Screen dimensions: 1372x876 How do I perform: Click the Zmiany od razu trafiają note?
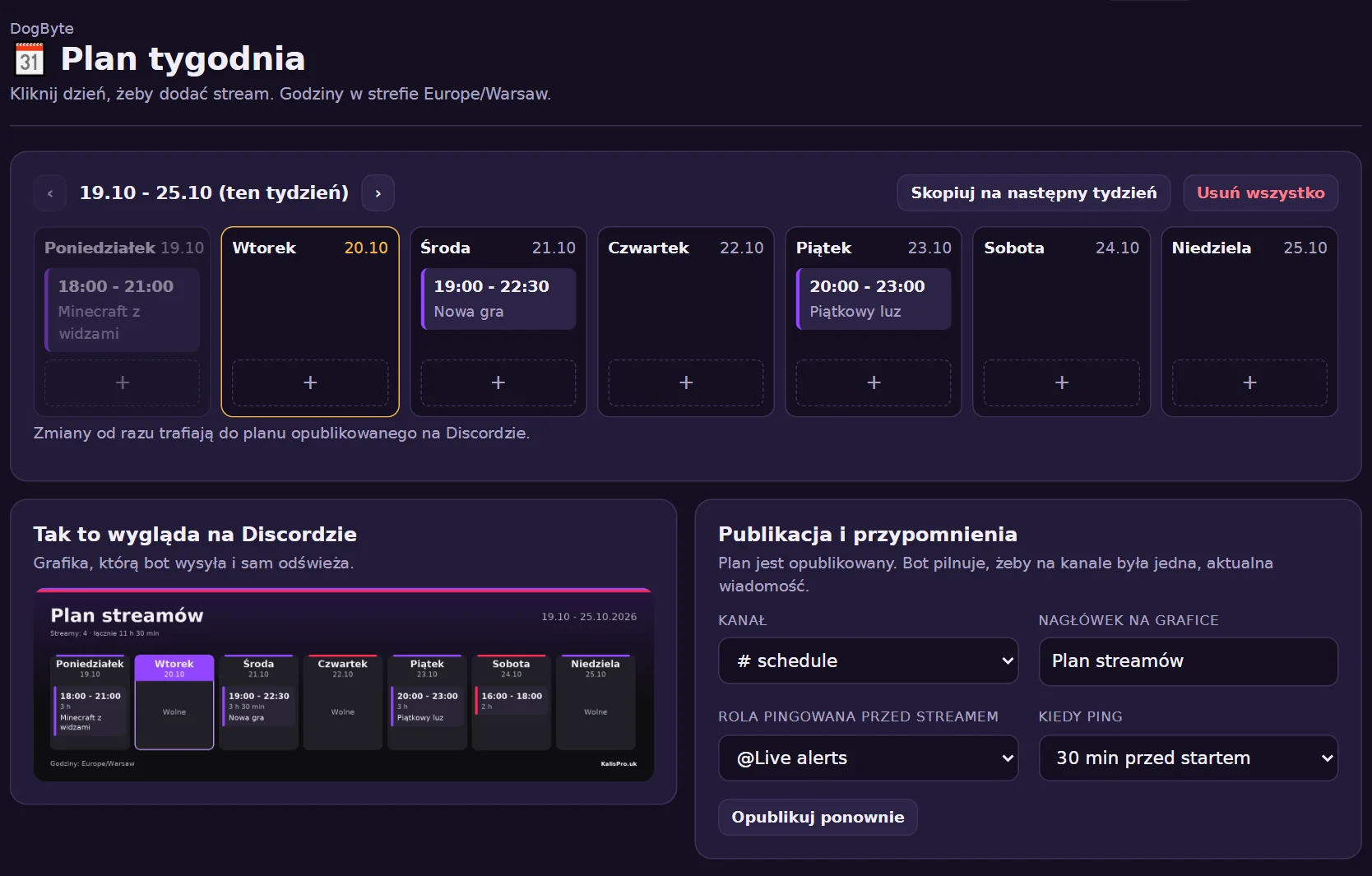point(281,433)
